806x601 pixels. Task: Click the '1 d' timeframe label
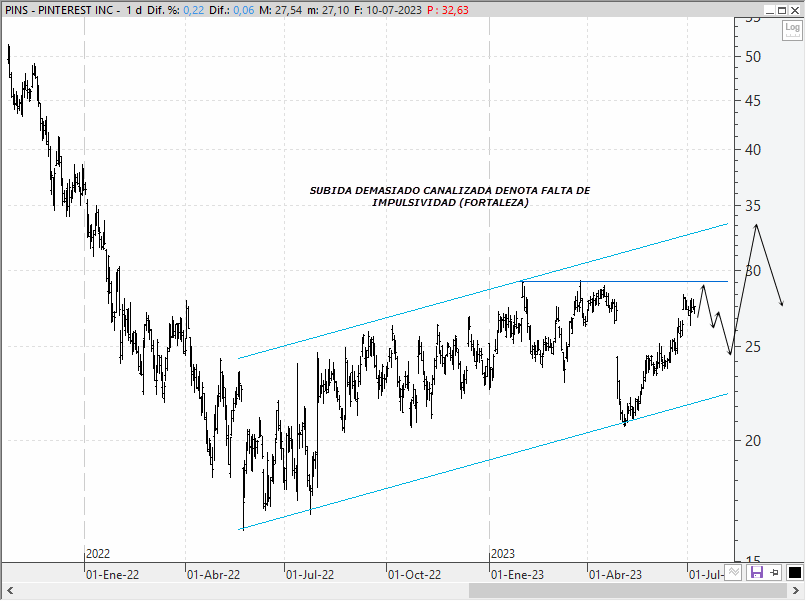pyautogui.click(x=134, y=10)
